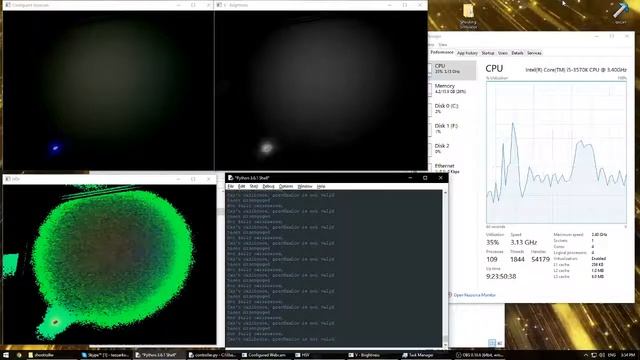
Task: Select Disk 2 in the sidebar
Action: [452, 149]
